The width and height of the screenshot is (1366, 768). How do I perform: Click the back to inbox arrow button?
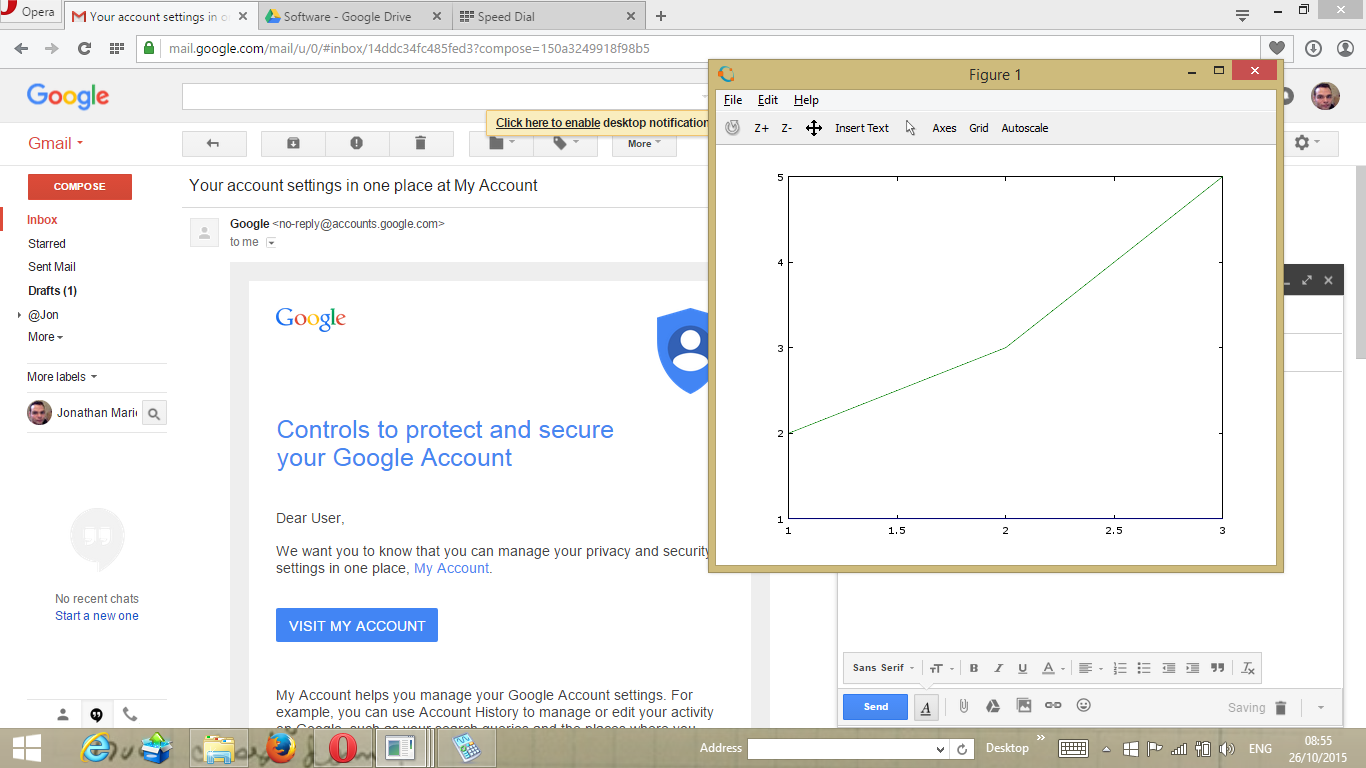click(x=213, y=144)
